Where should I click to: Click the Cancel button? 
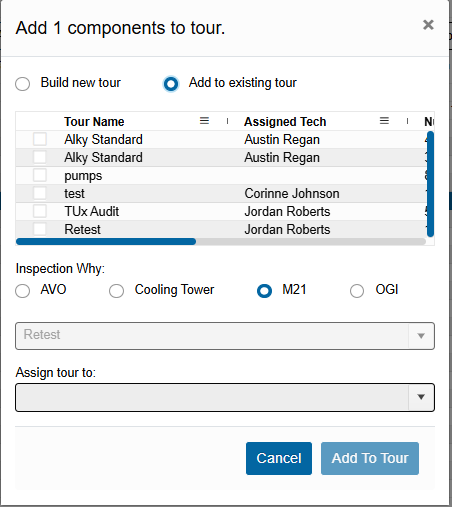click(279, 458)
